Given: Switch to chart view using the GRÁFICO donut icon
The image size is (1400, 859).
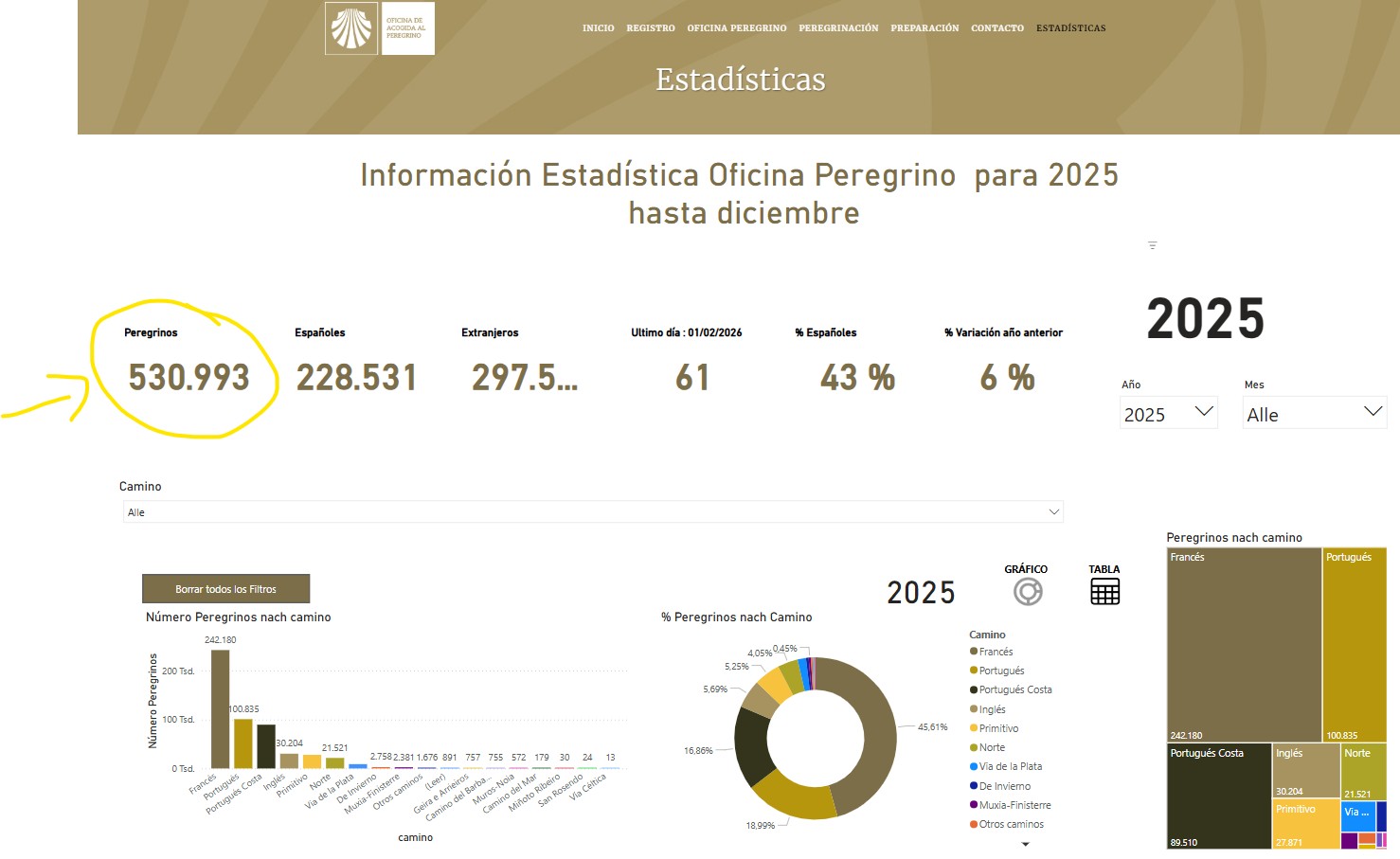Looking at the screenshot, I should coord(1027,590).
